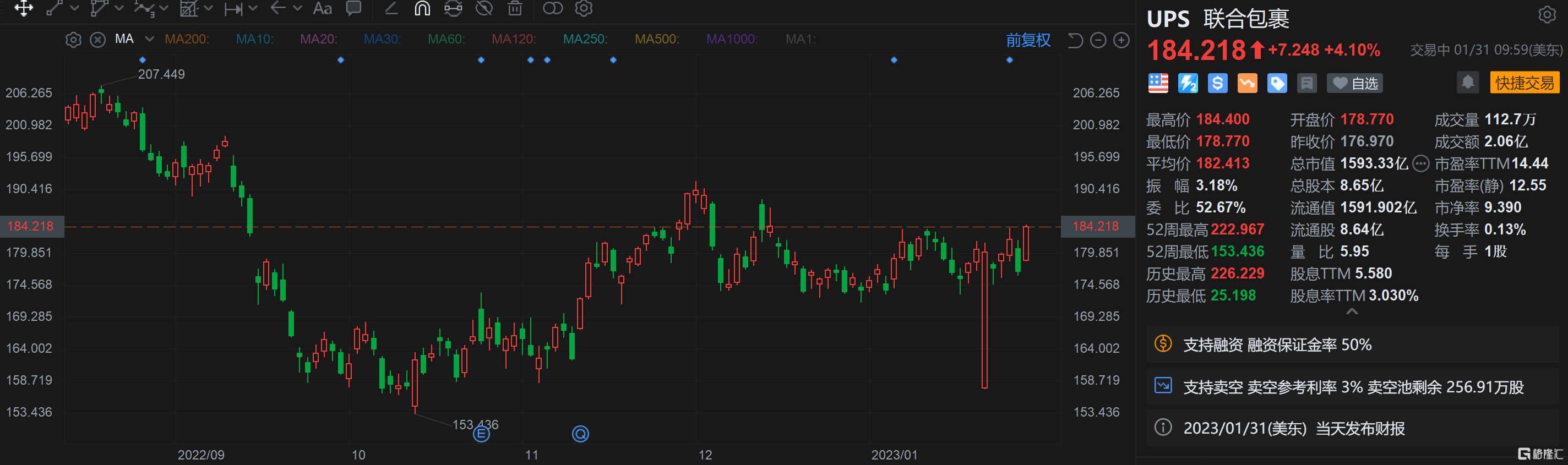Add a comment bubble annotation
Screen dimensions: 1568x465
[x=353, y=8]
